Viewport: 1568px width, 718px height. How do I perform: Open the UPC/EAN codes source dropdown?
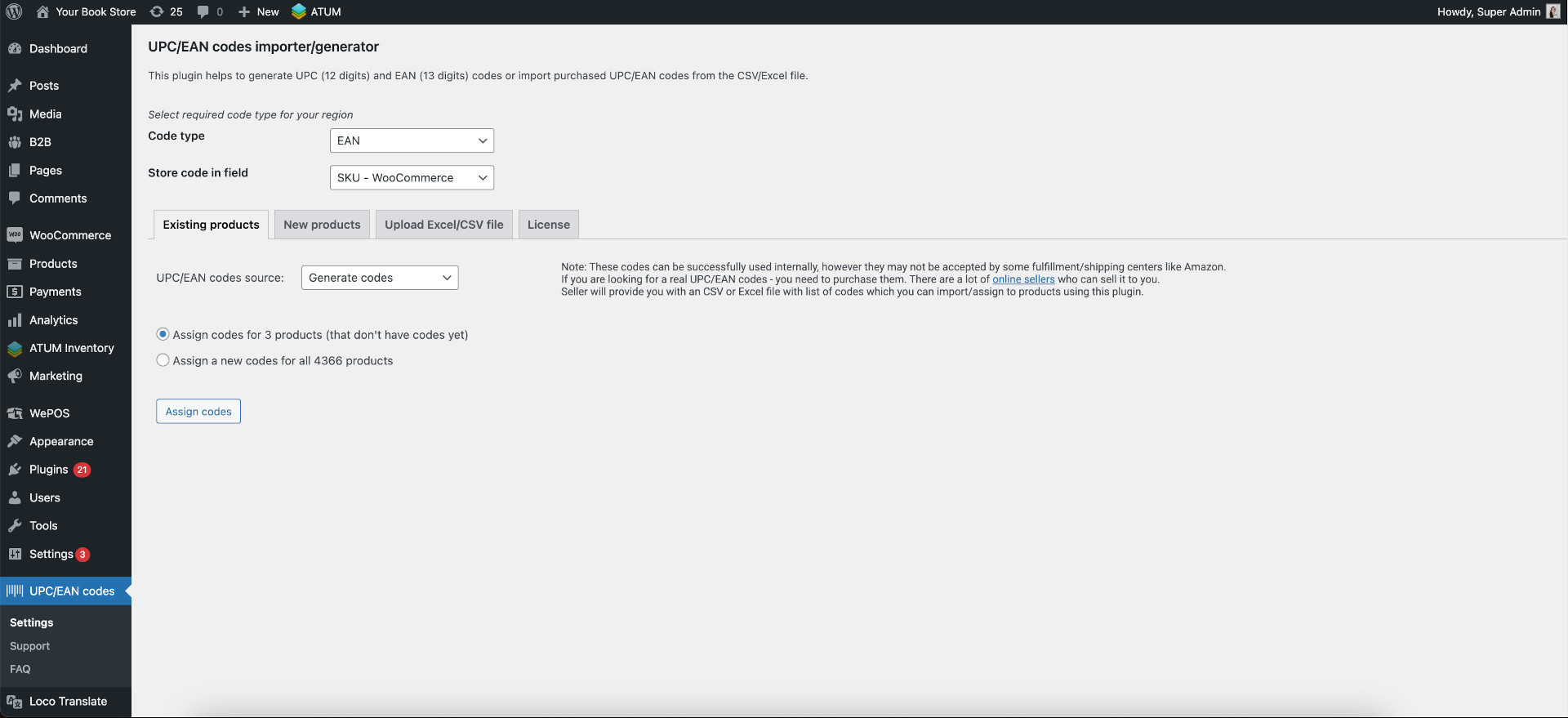(x=380, y=278)
